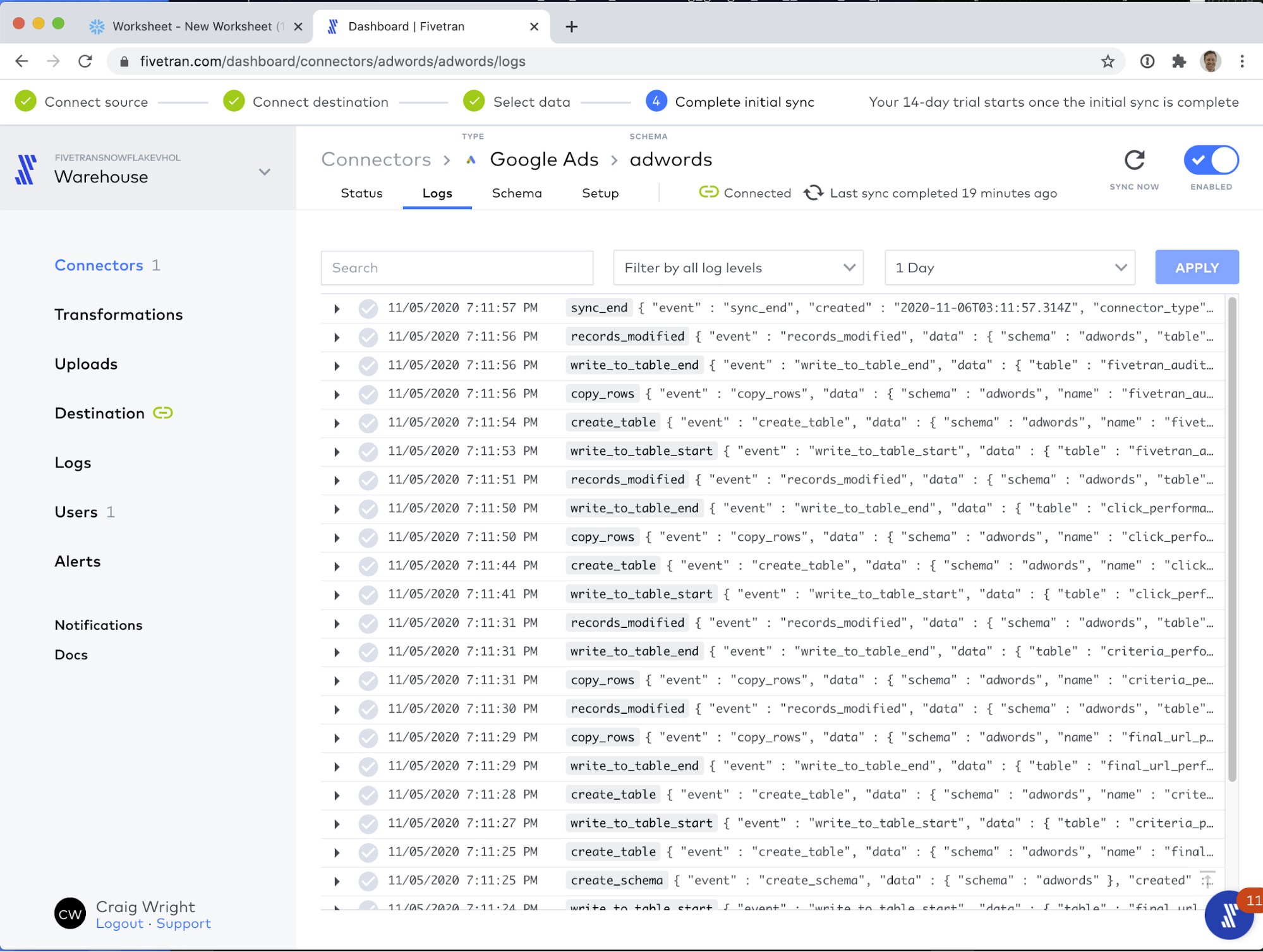Open the Fivetran chat widget icon
This screenshot has width=1263, height=952.
tap(1228, 915)
